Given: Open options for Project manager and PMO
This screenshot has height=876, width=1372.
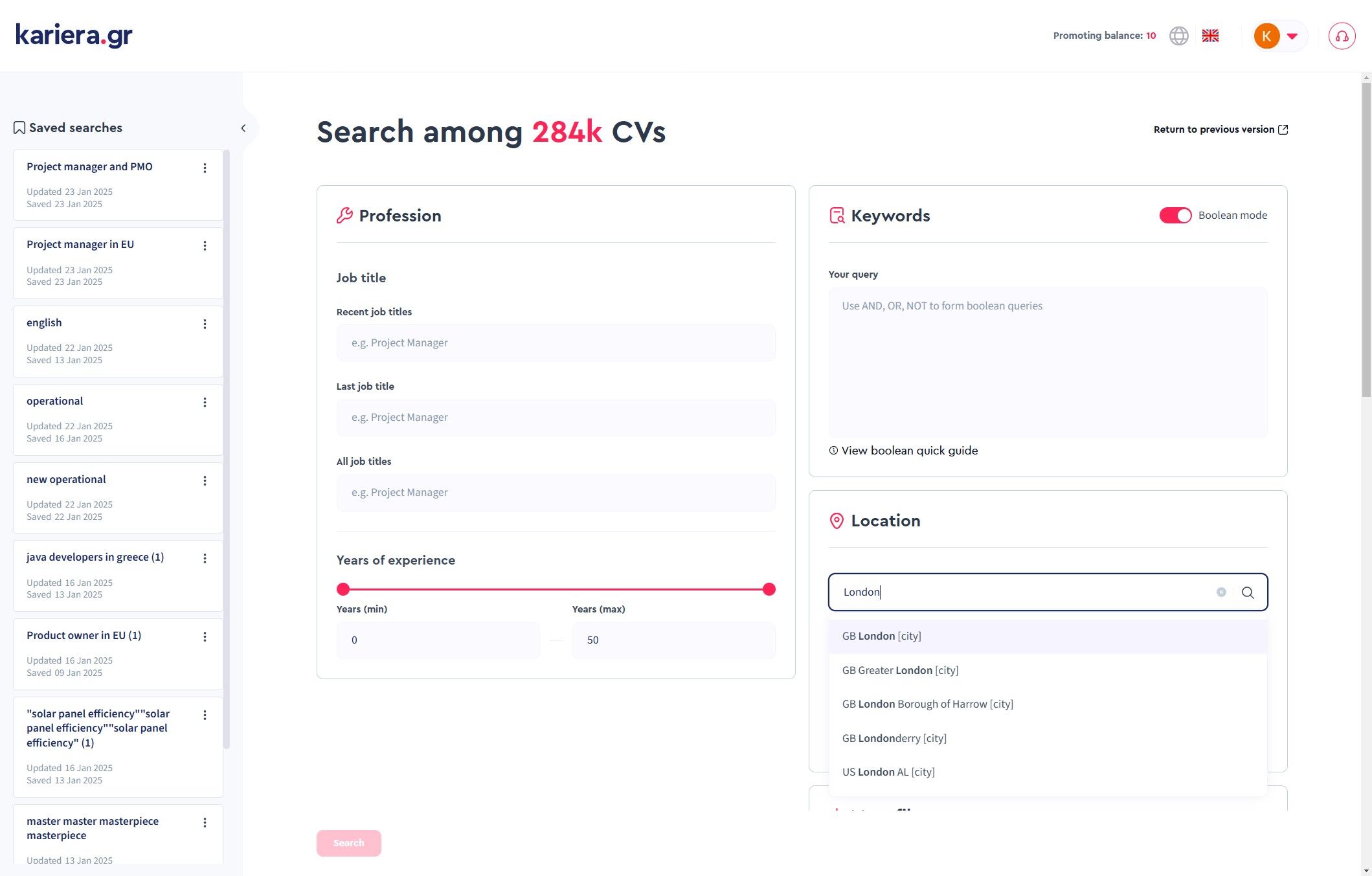Looking at the screenshot, I should [x=205, y=168].
